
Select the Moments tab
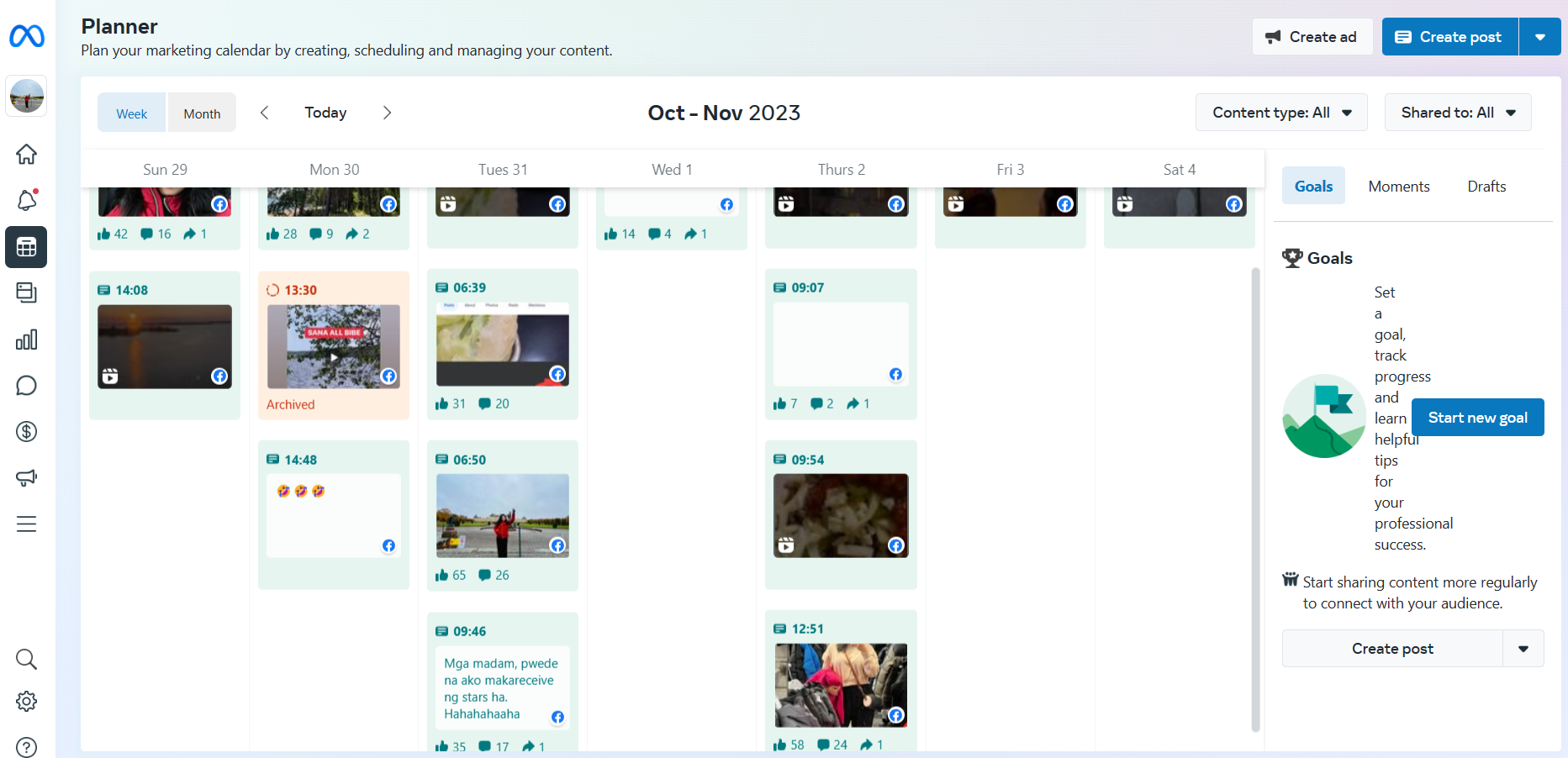pos(1399,187)
